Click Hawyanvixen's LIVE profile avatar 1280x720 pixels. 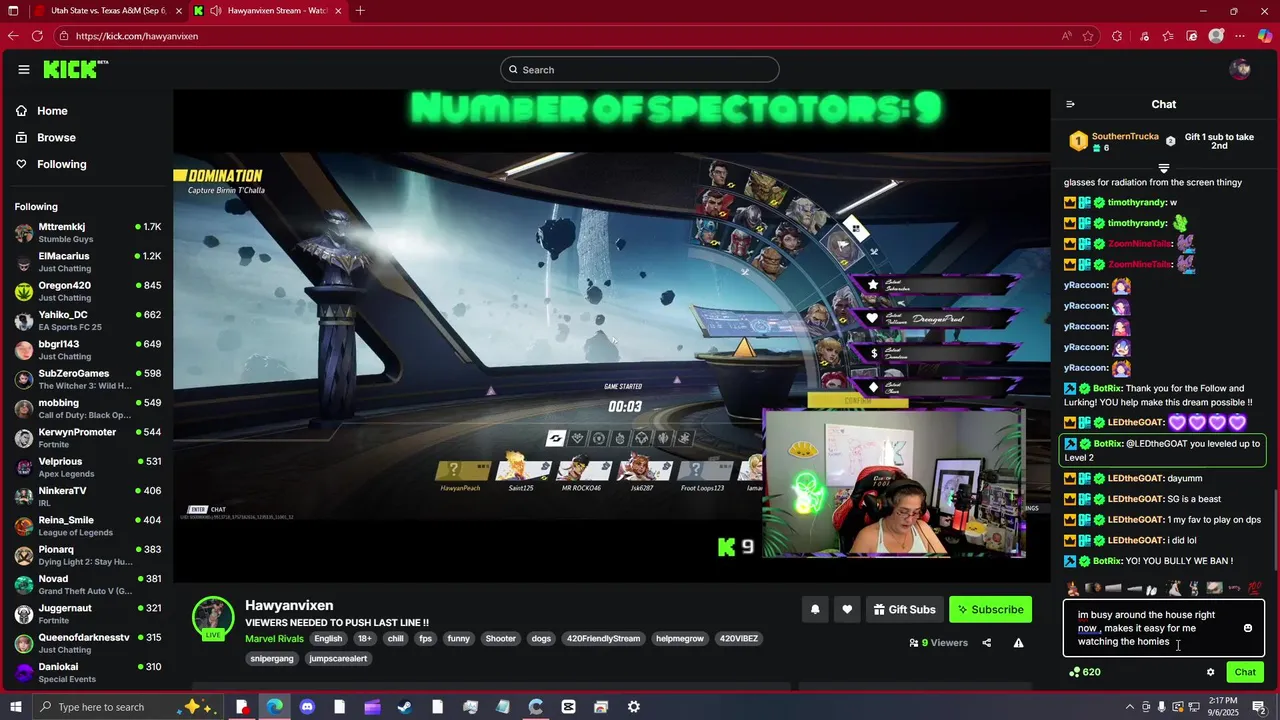(213, 619)
